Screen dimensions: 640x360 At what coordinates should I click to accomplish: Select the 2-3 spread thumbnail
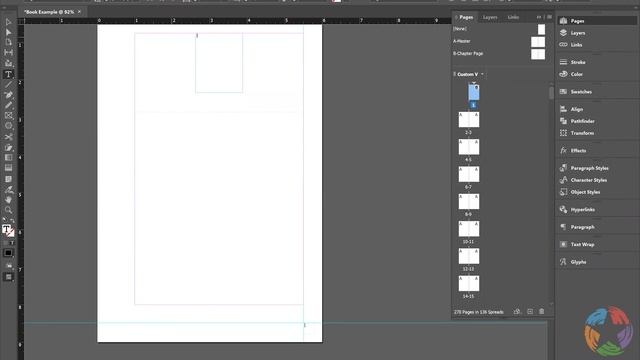tap(469, 120)
